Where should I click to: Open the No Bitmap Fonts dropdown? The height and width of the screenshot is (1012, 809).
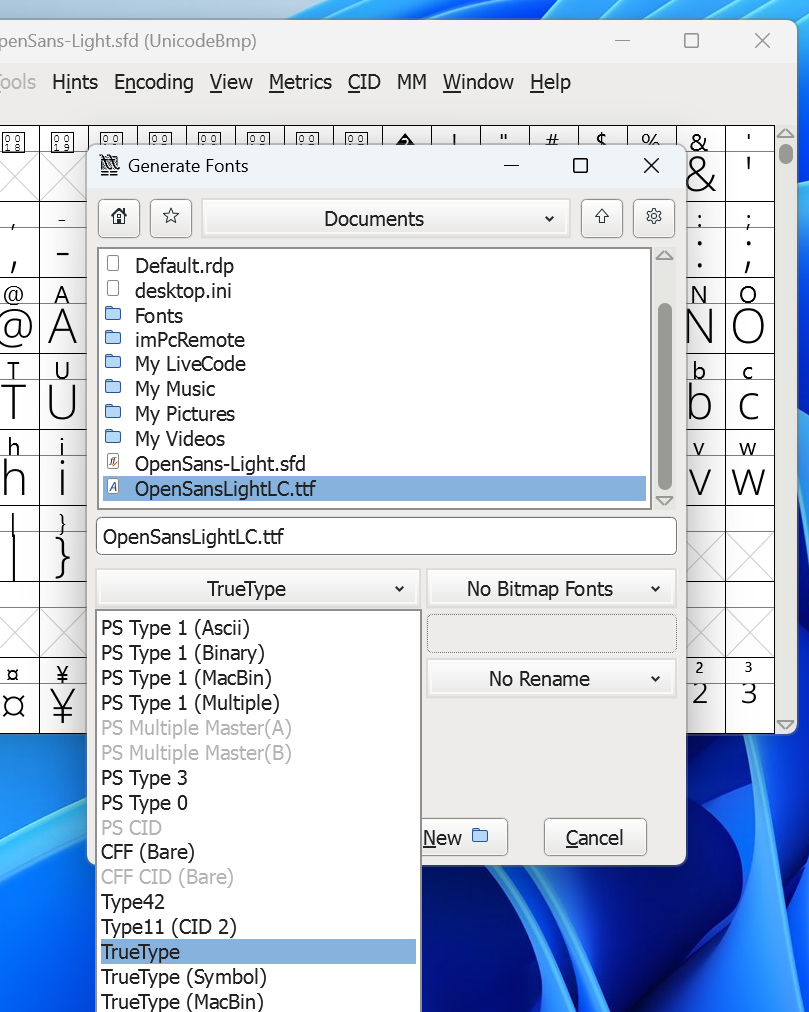coord(551,589)
